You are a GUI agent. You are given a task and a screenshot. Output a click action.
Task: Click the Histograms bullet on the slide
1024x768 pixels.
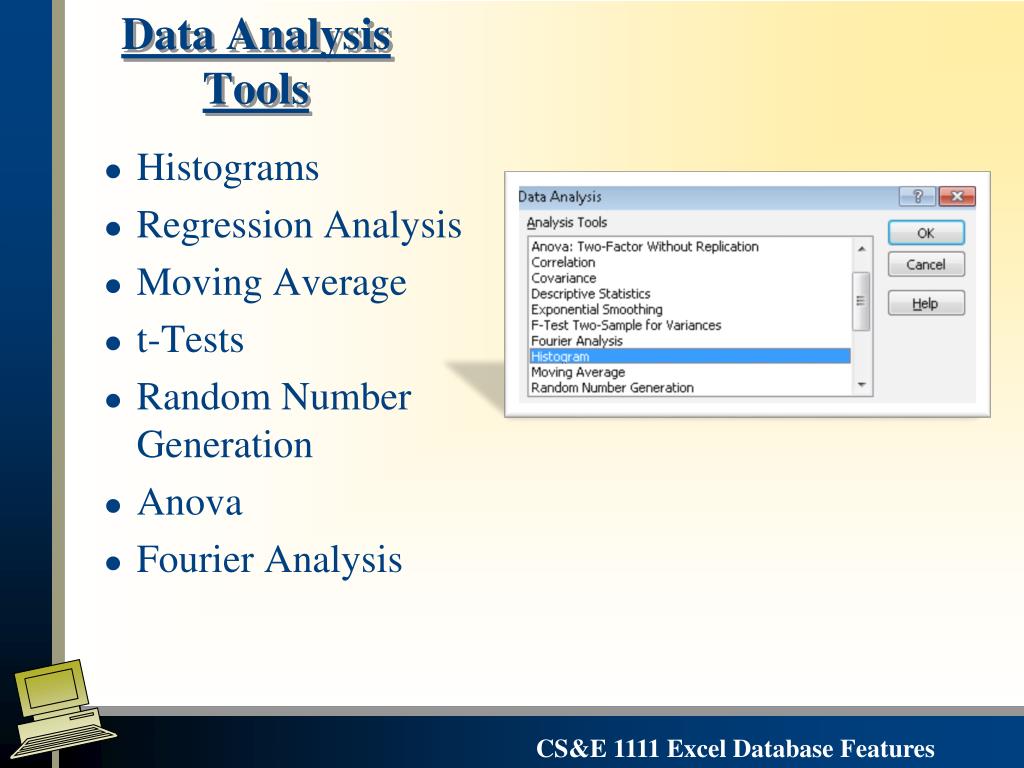click(x=228, y=168)
